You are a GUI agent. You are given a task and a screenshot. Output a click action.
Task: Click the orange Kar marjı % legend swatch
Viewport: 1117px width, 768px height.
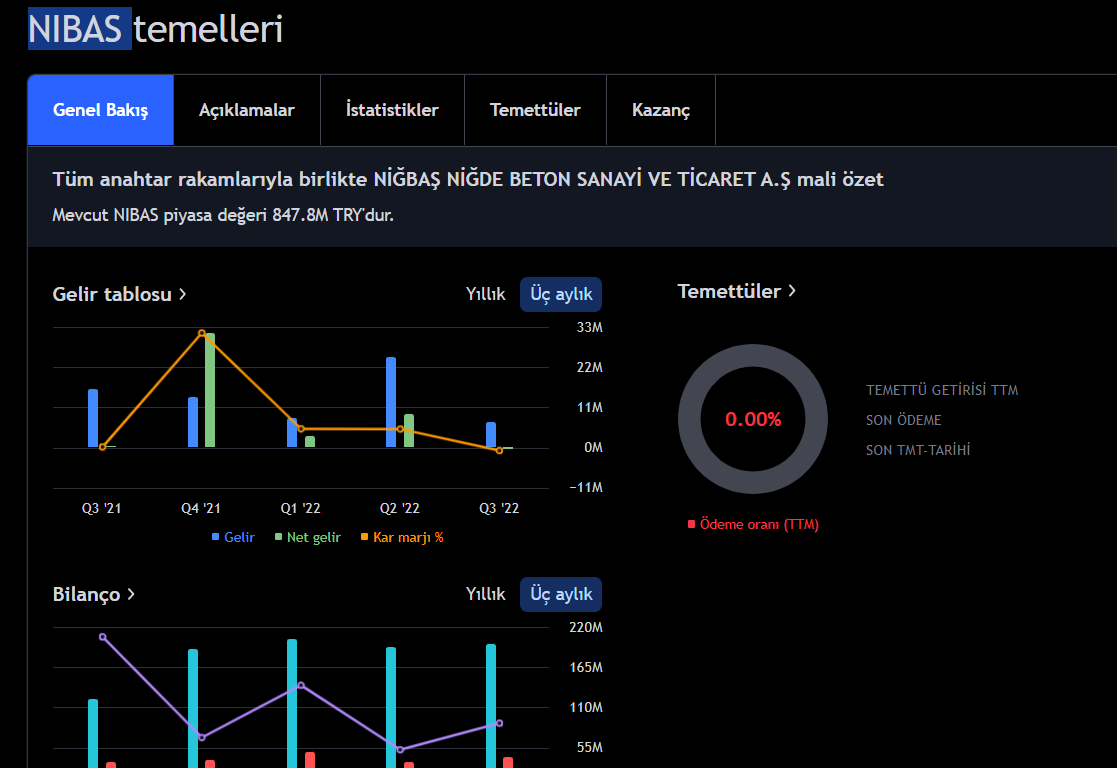[x=365, y=536]
